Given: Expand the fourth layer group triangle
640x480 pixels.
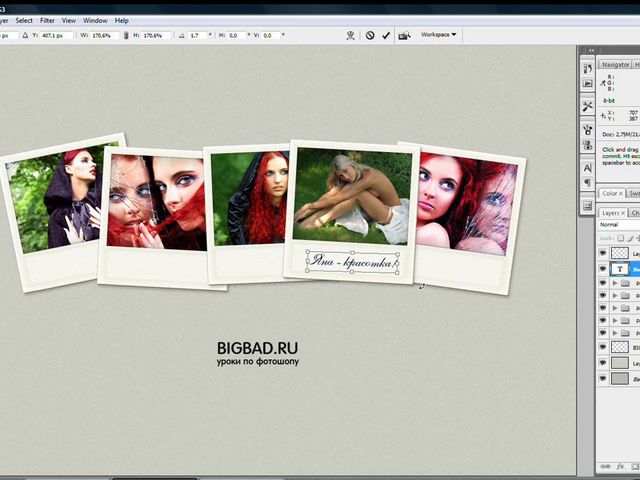Looking at the screenshot, I should tap(615, 321).
